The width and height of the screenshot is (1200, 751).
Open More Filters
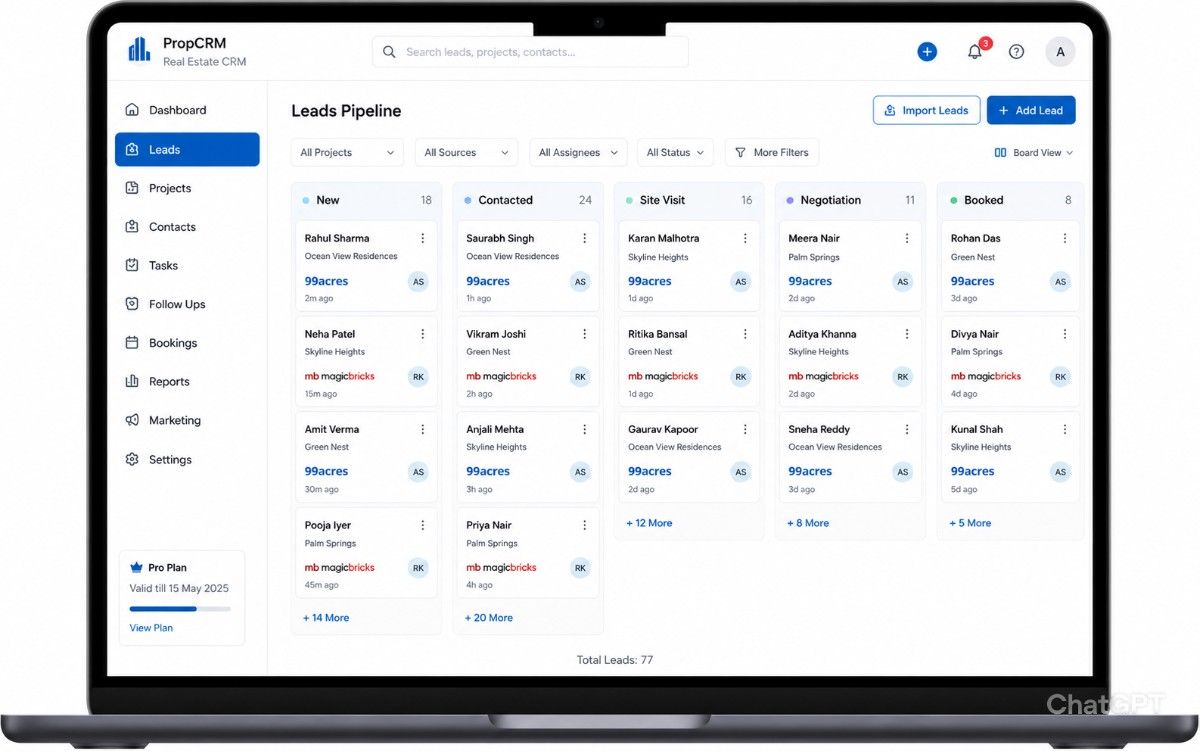[772, 153]
